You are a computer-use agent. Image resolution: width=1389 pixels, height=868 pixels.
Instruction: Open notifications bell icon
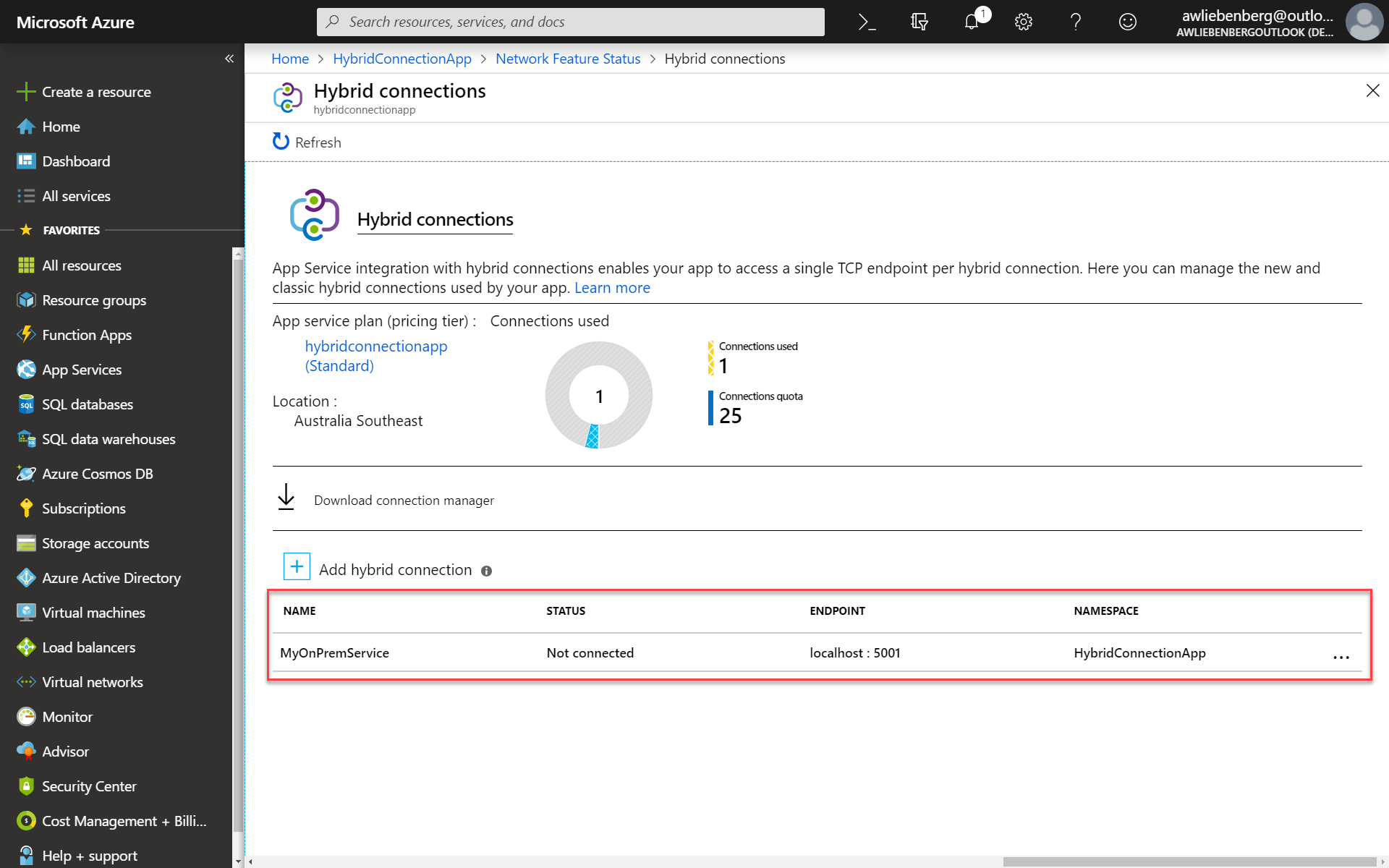point(972,22)
